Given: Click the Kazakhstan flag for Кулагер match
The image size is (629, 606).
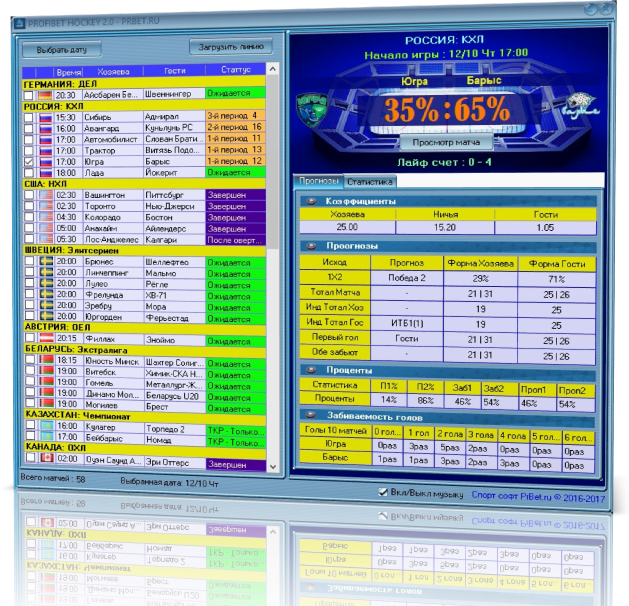Looking at the screenshot, I should 47,426.
